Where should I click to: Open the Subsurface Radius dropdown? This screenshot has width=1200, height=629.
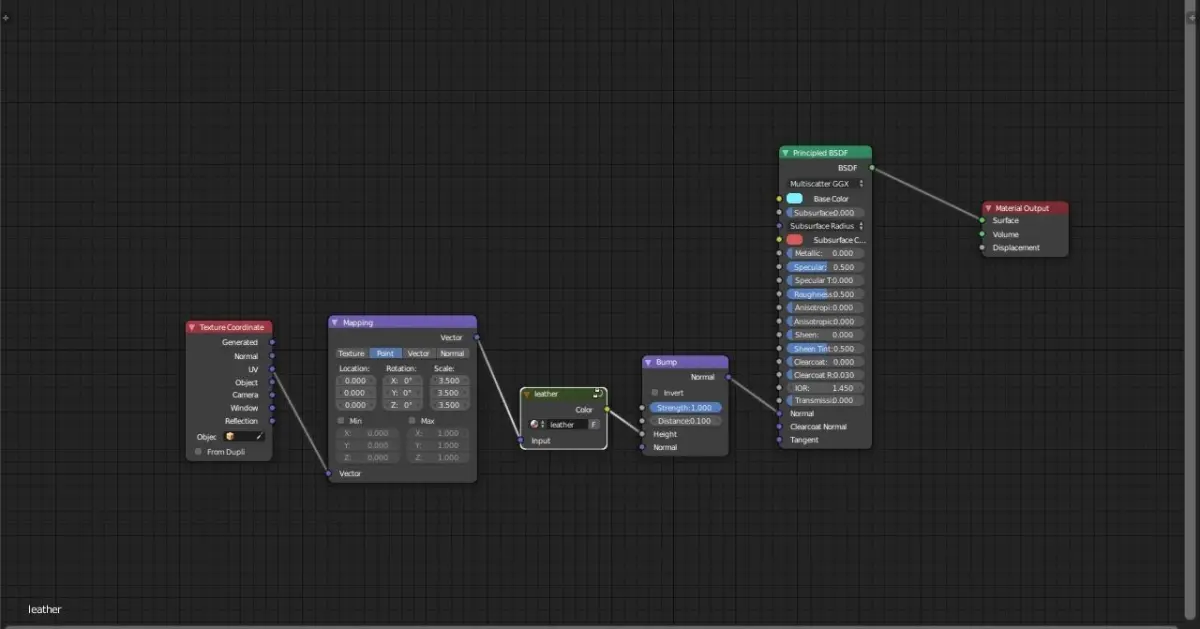coord(826,226)
